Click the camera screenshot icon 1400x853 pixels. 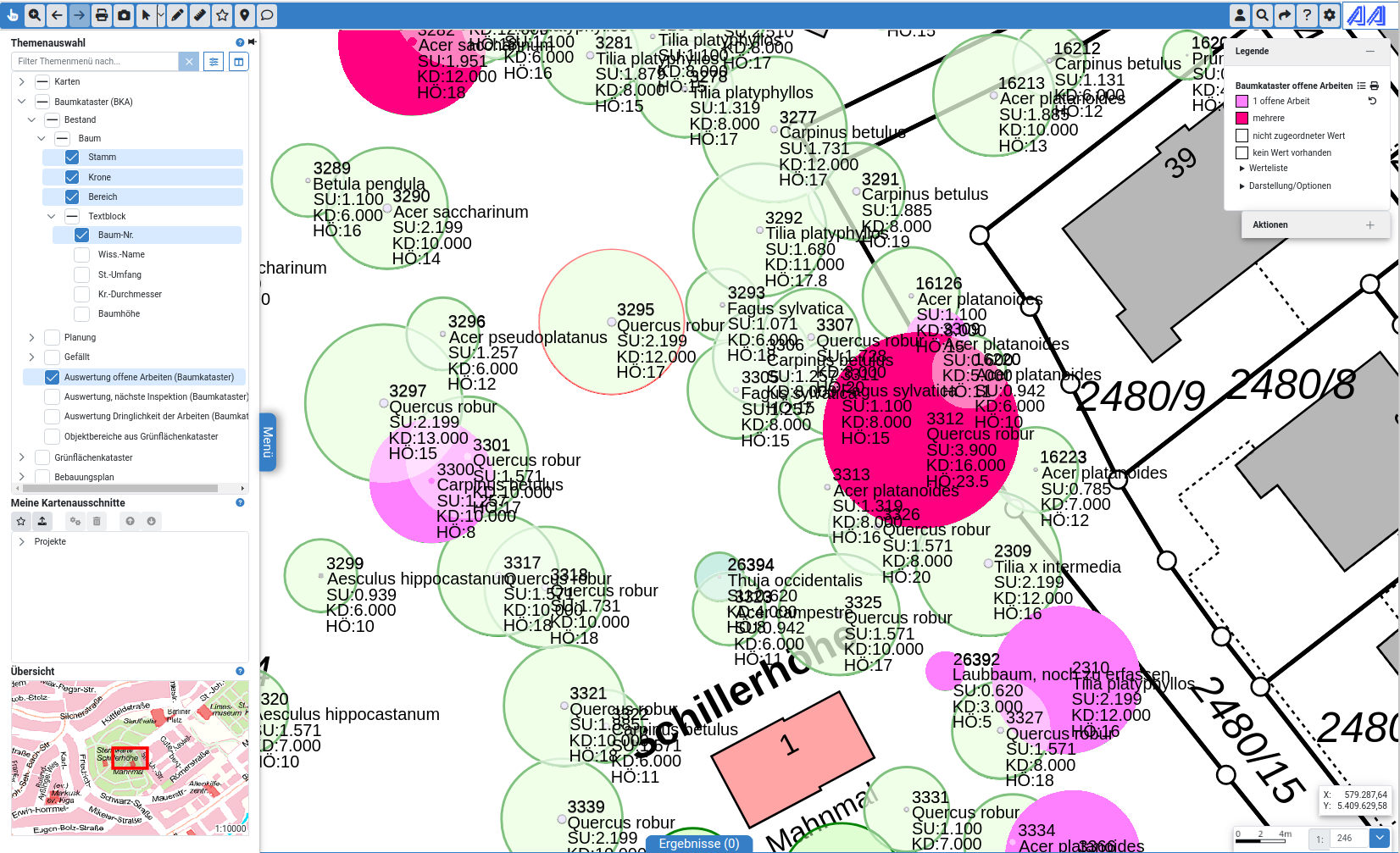coord(124,15)
